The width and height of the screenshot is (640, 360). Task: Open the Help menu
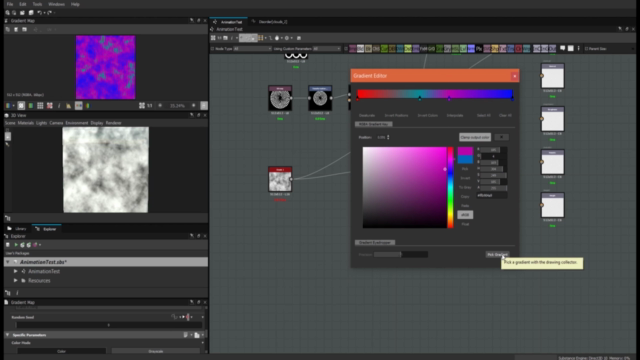click(x=75, y=4)
